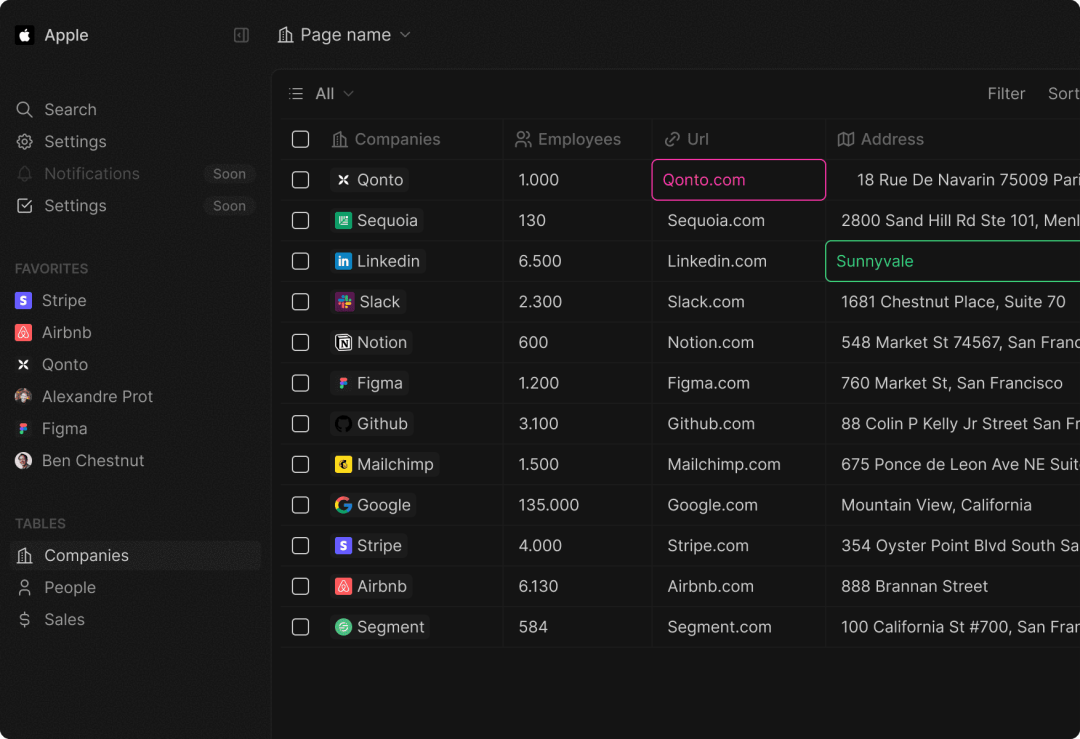Click the Stripe icon in Favorites
The width and height of the screenshot is (1080, 739).
(x=23, y=300)
